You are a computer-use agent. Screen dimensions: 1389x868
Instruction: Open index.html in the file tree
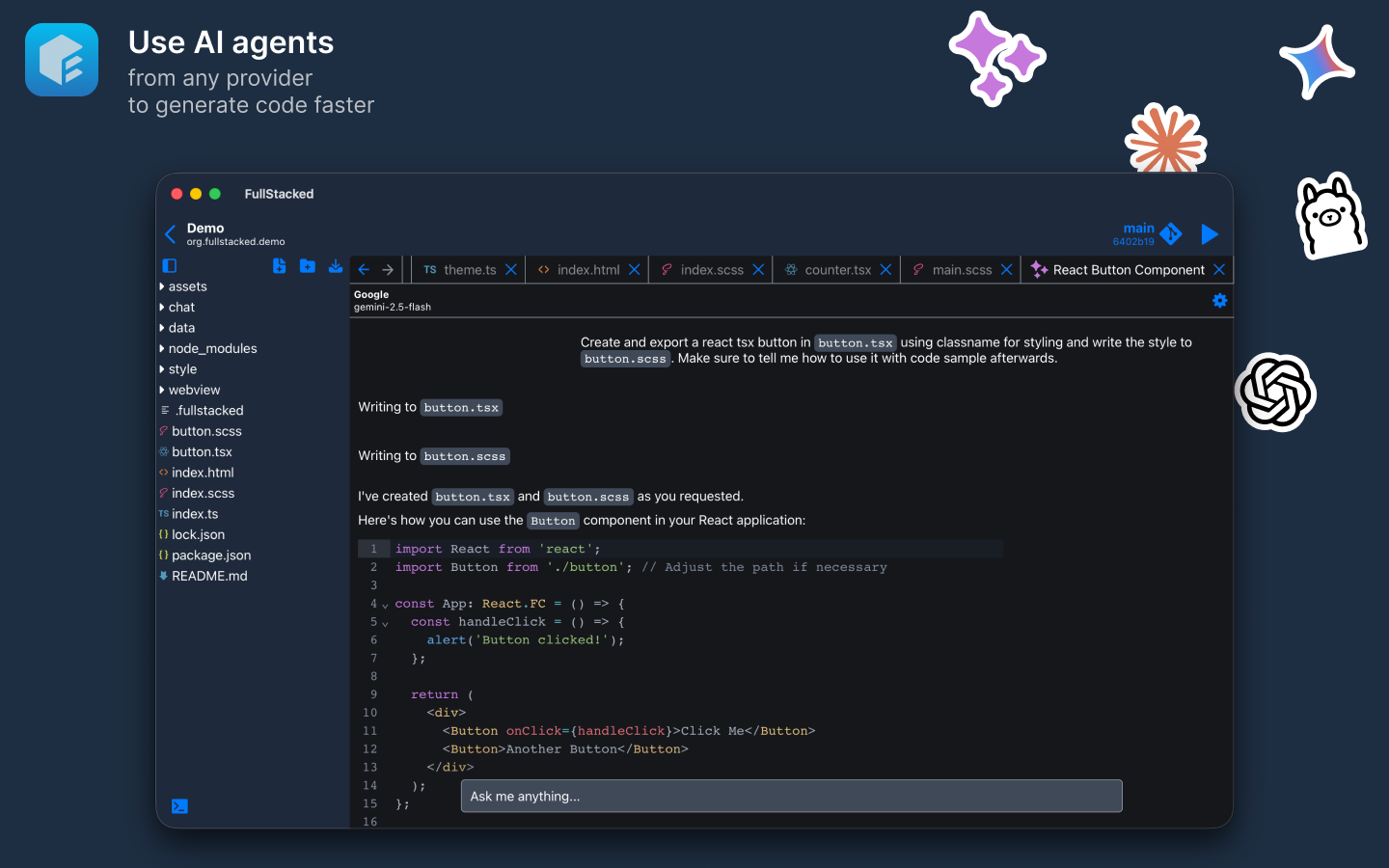[197, 474]
